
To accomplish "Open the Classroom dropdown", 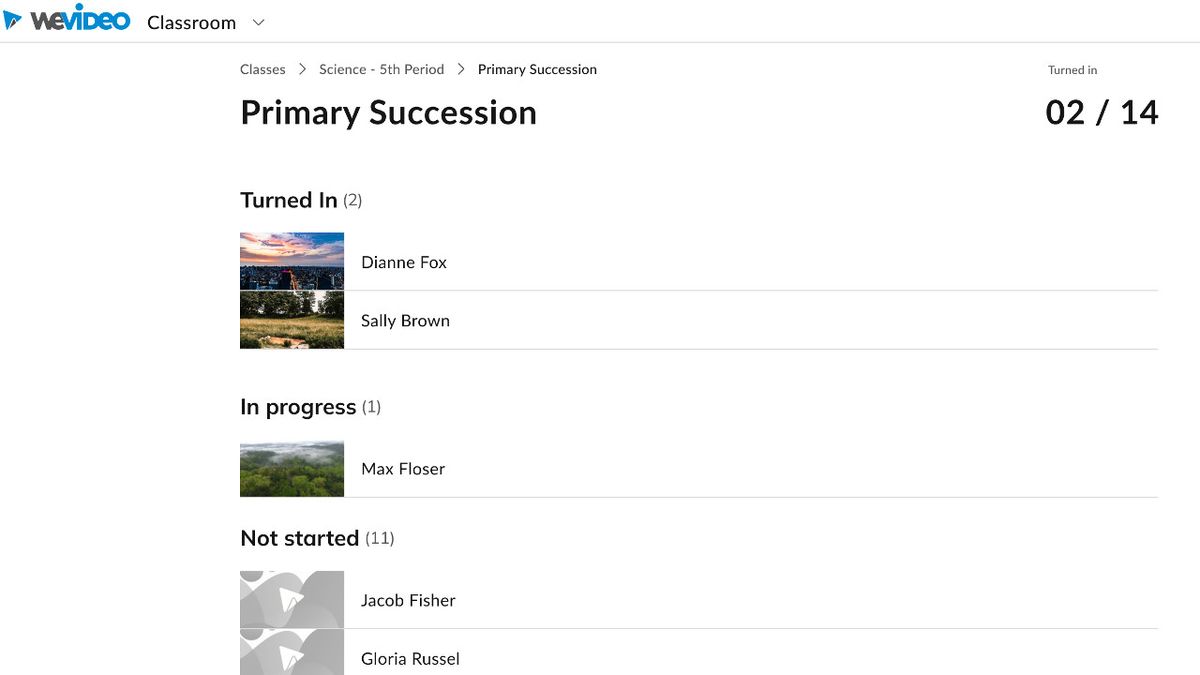I will point(190,22).
